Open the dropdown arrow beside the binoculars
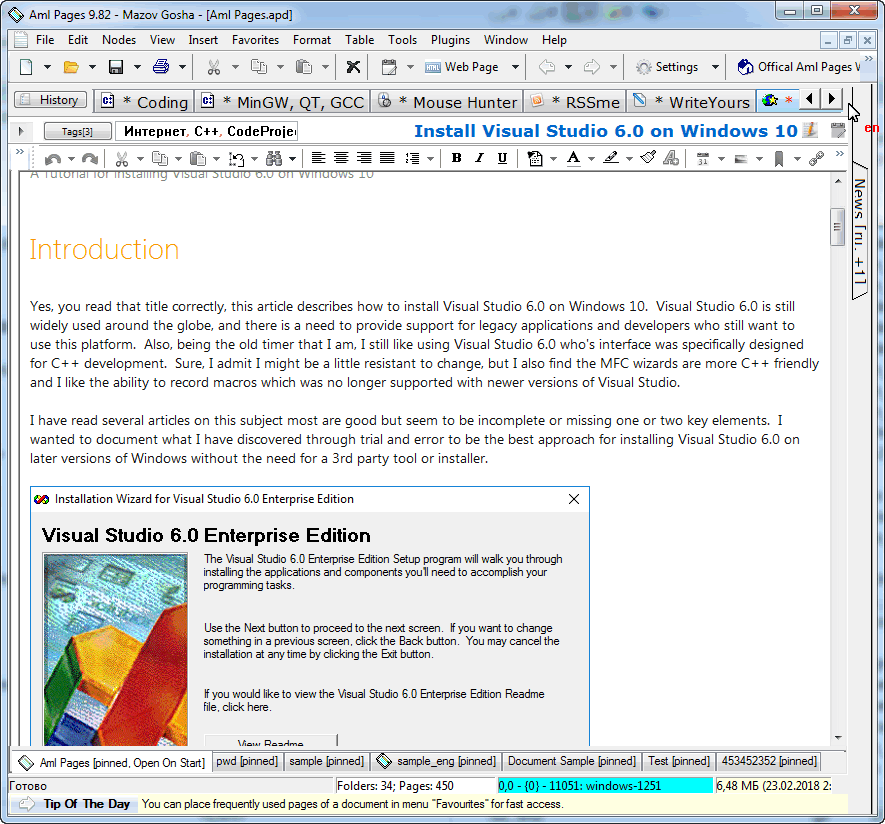The width and height of the screenshot is (885, 824). (x=292, y=159)
